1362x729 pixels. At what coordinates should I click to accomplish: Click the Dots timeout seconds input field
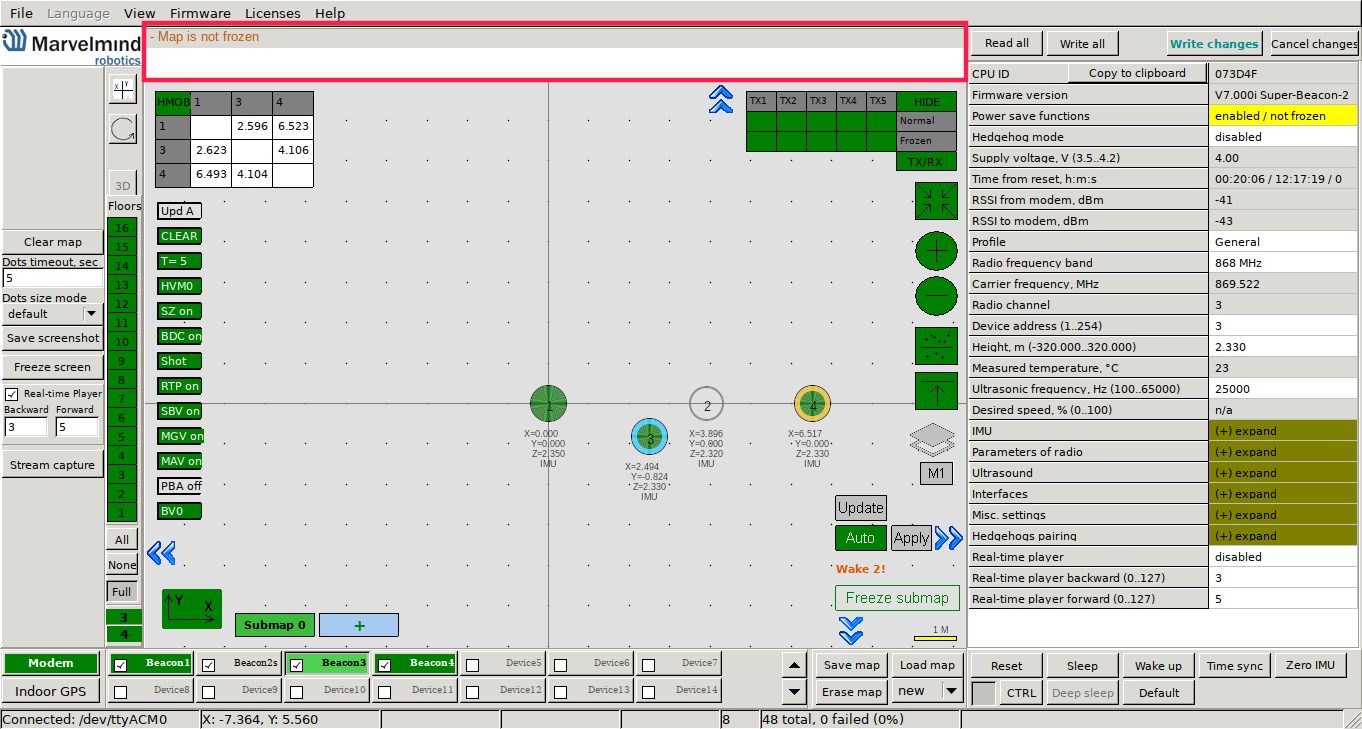[x=52, y=278]
